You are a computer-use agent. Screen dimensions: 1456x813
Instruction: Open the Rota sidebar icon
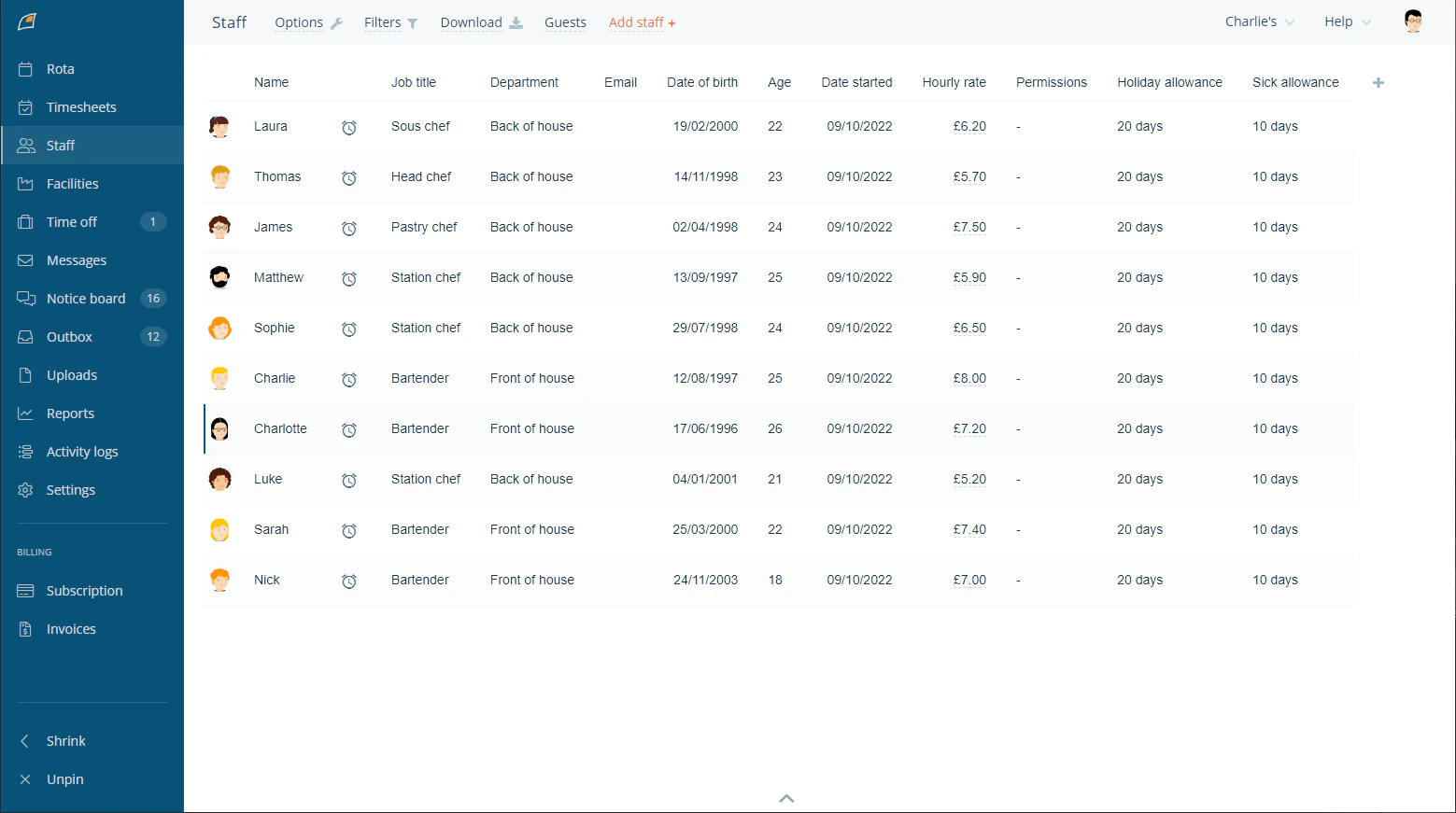coord(26,68)
